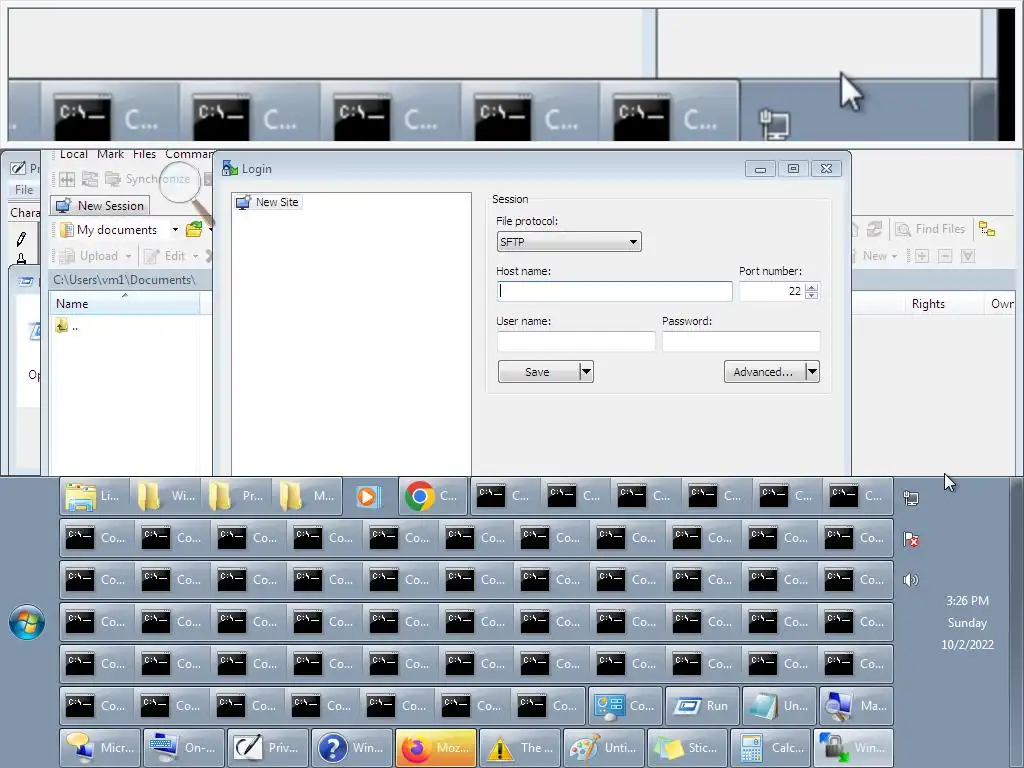Switch to WinSCP taskbar button
This screenshot has width=1024, height=768.
854,748
